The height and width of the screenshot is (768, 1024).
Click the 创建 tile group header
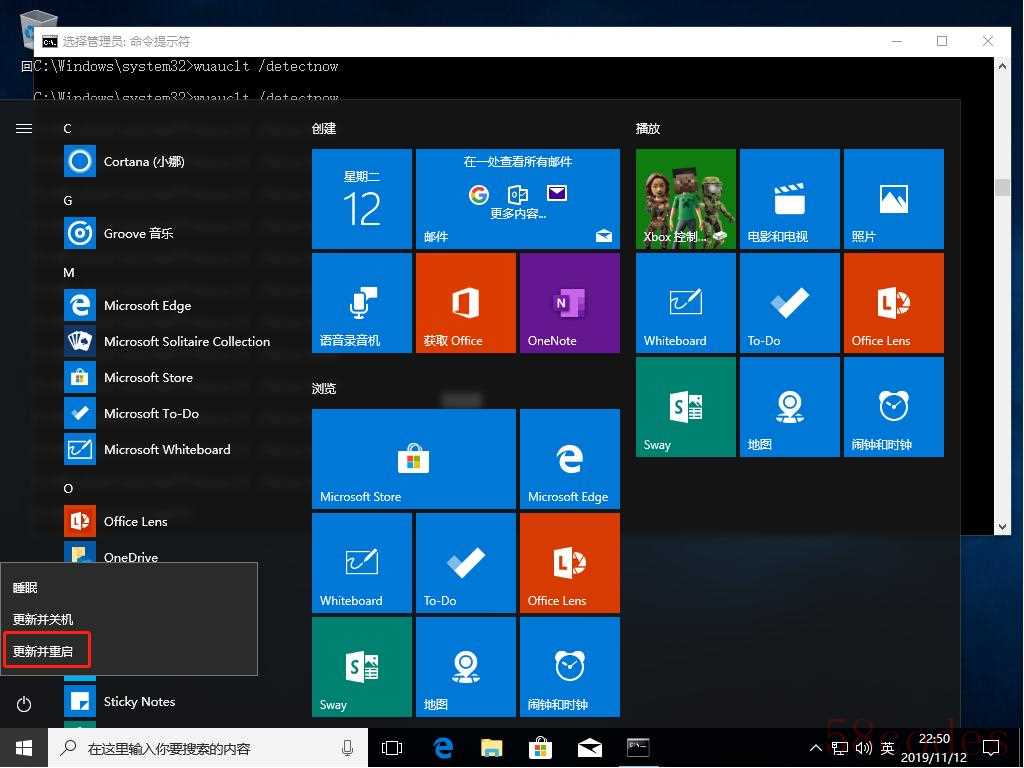pos(324,129)
